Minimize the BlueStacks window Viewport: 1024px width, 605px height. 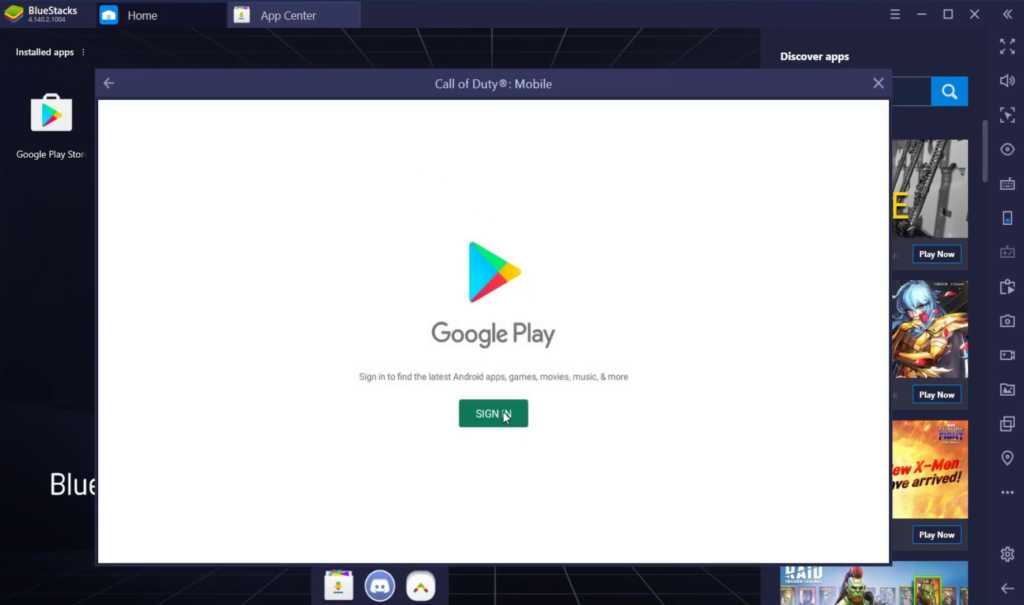921,14
